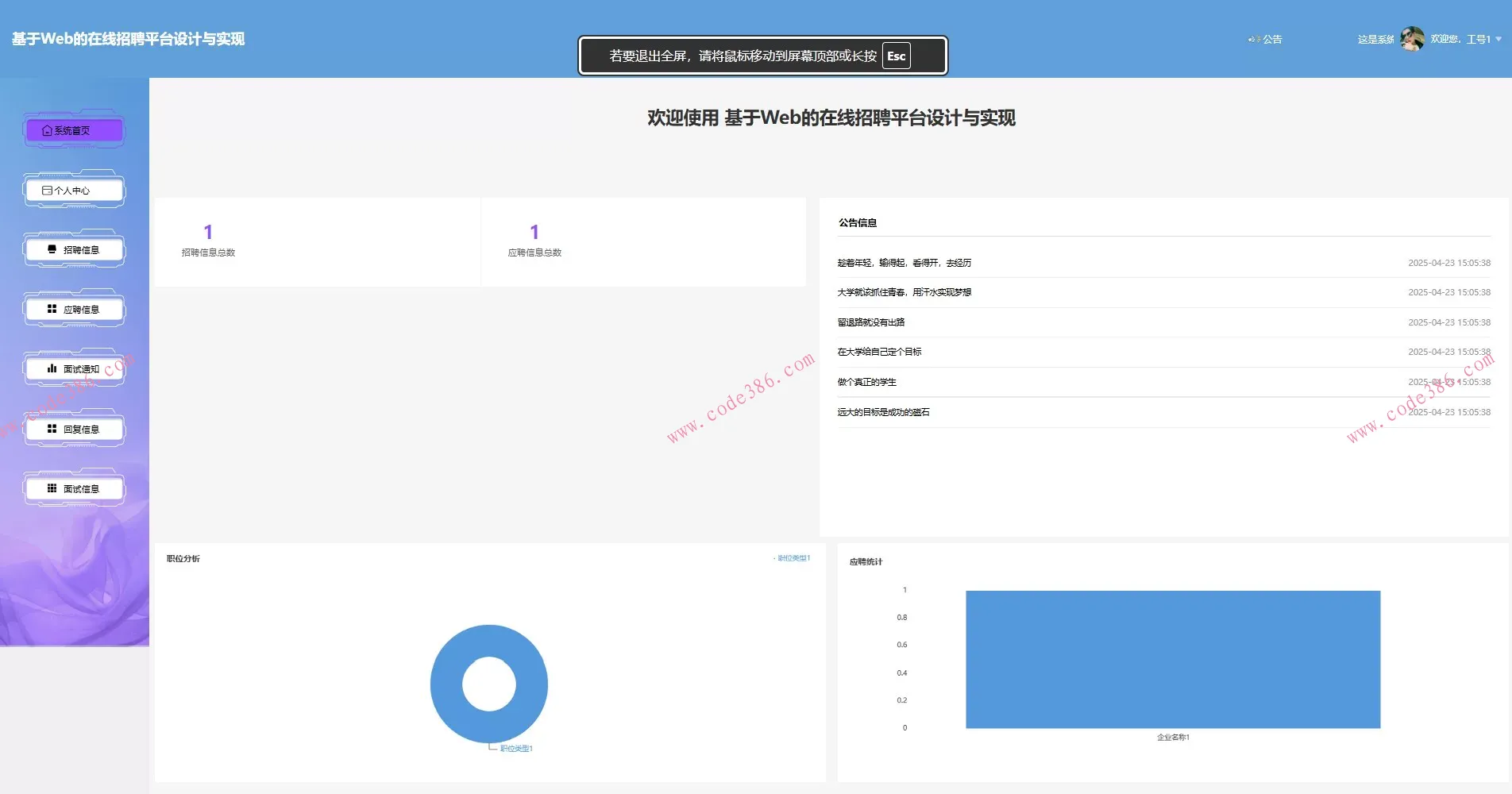Viewport: 1512px width, 794px height.
Task: Click the bar-chart icon on 面试通知
Action: pyautogui.click(x=52, y=368)
